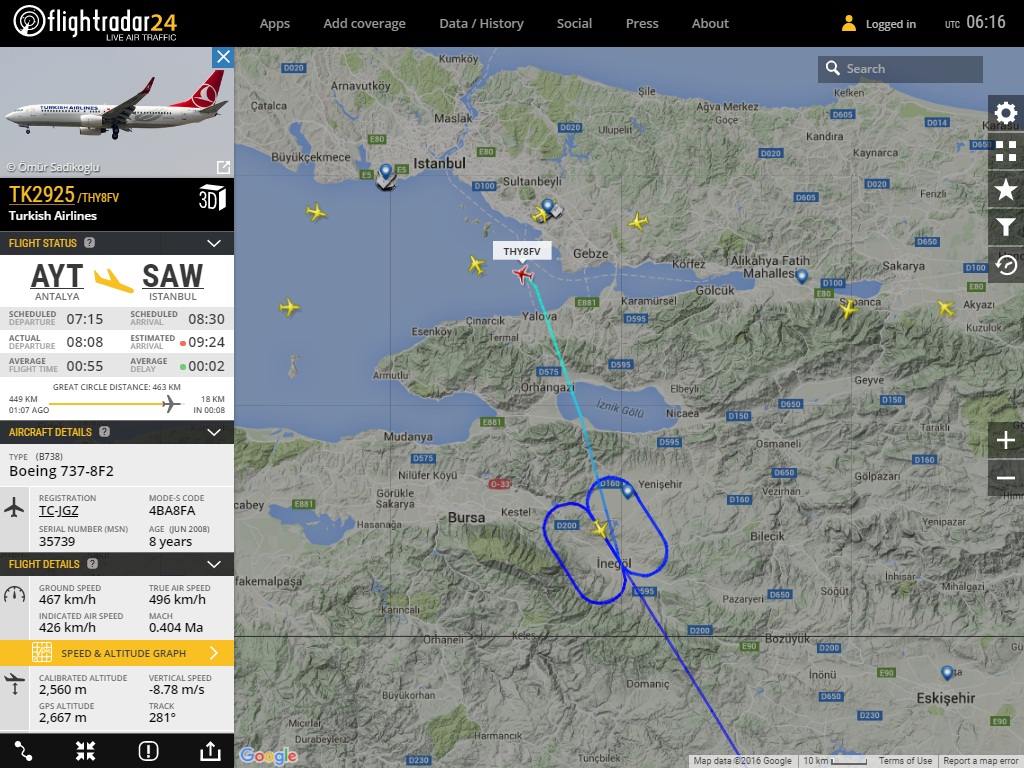This screenshot has width=1024, height=768.
Task: Collapse the Aircraft Details section
Action: click(214, 432)
